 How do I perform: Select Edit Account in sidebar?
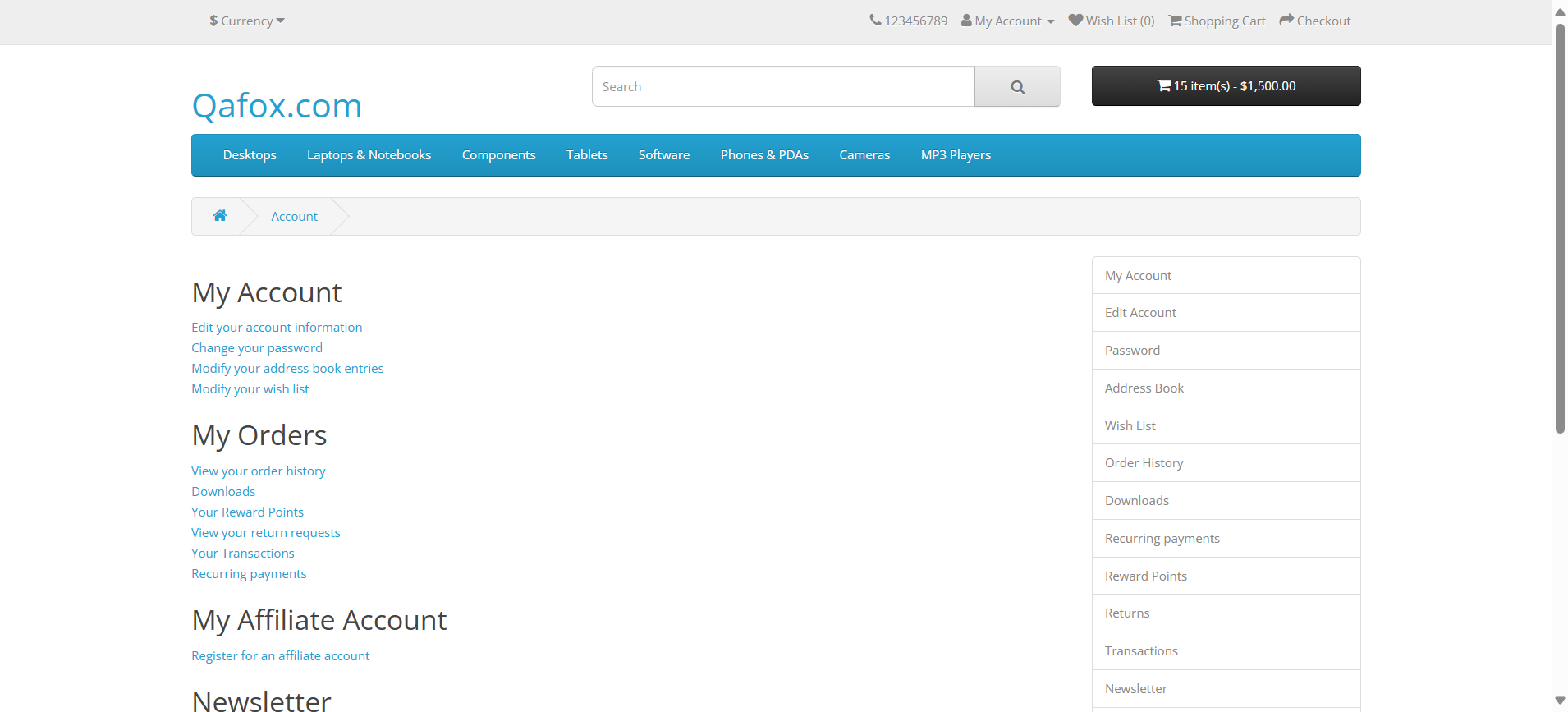pyautogui.click(x=1226, y=313)
